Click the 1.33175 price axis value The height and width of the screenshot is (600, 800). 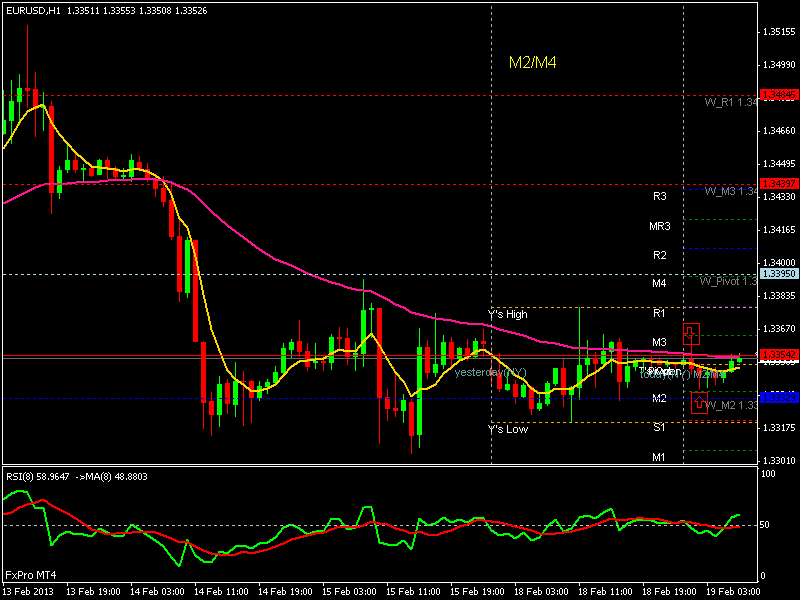click(779, 428)
